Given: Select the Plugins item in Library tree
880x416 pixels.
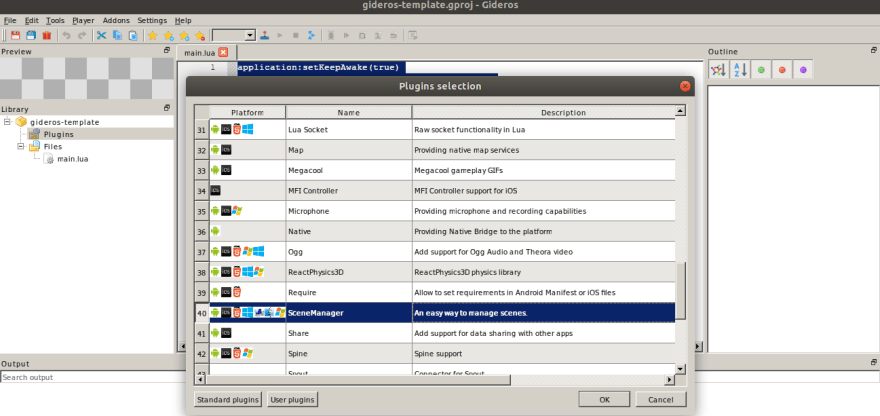Looking at the screenshot, I should pyautogui.click(x=58, y=134).
